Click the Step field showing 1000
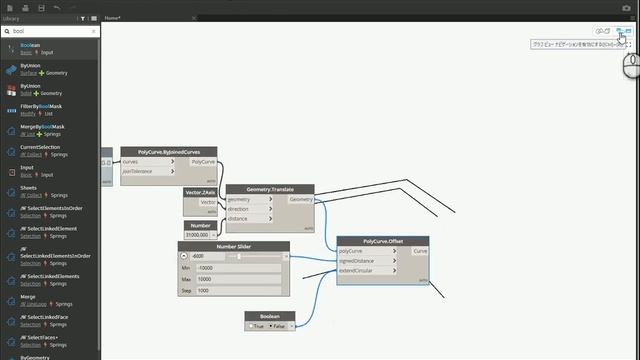This screenshot has height=360, width=640. [x=239, y=291]
